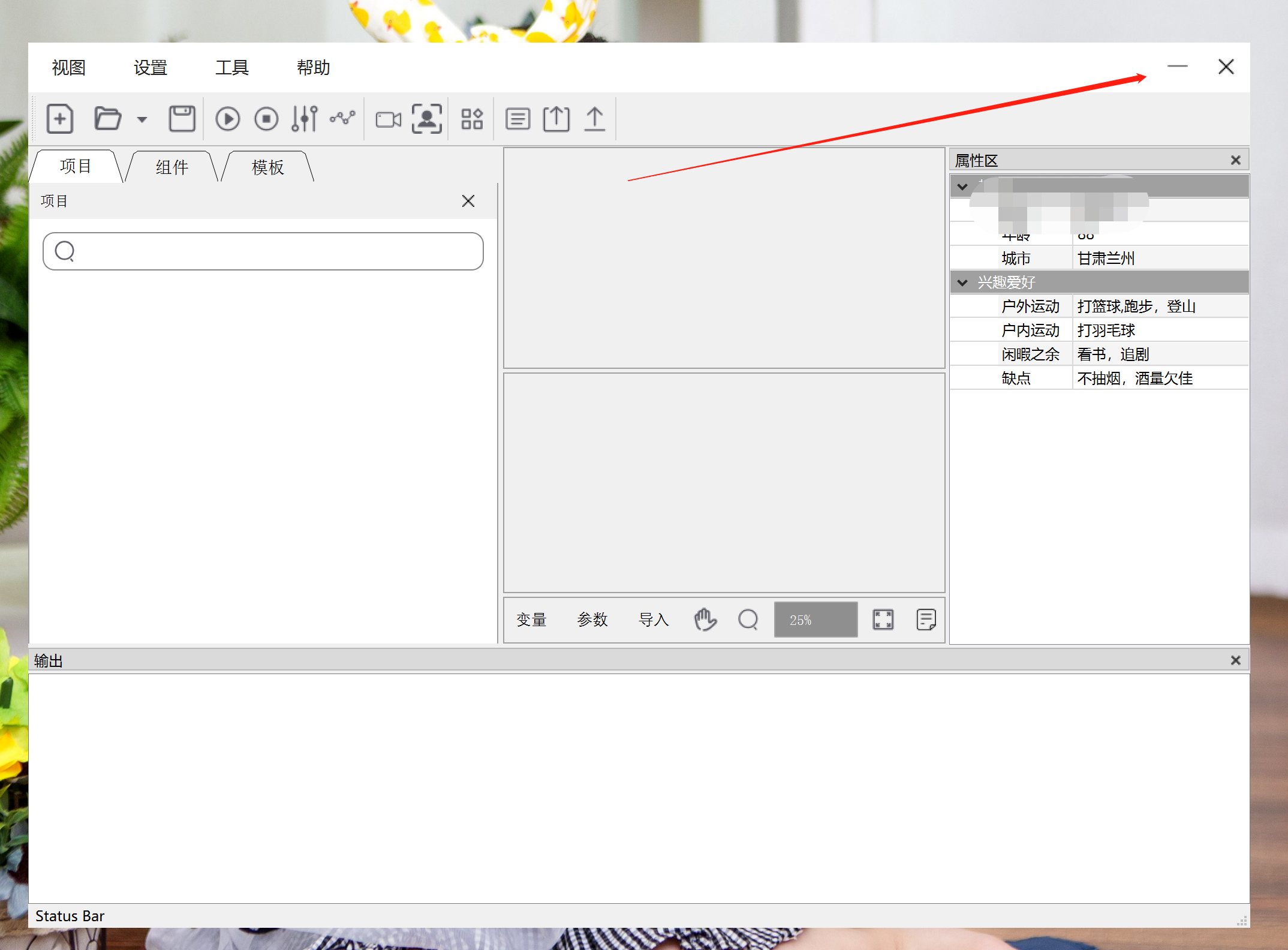
Task: Click the save disk icon
Action: 182,119
